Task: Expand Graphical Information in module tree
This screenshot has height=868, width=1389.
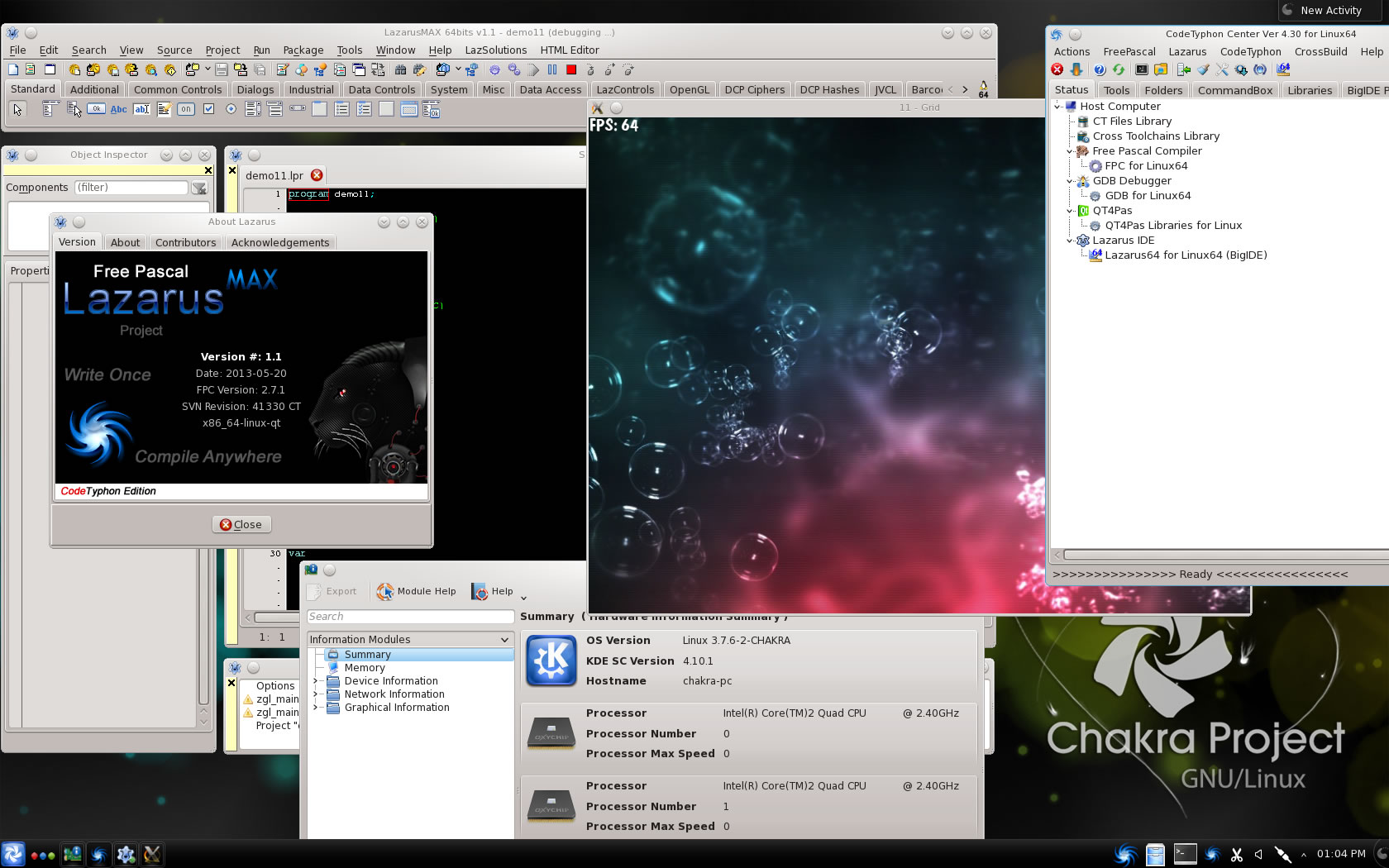Action: tap(315, 708)
